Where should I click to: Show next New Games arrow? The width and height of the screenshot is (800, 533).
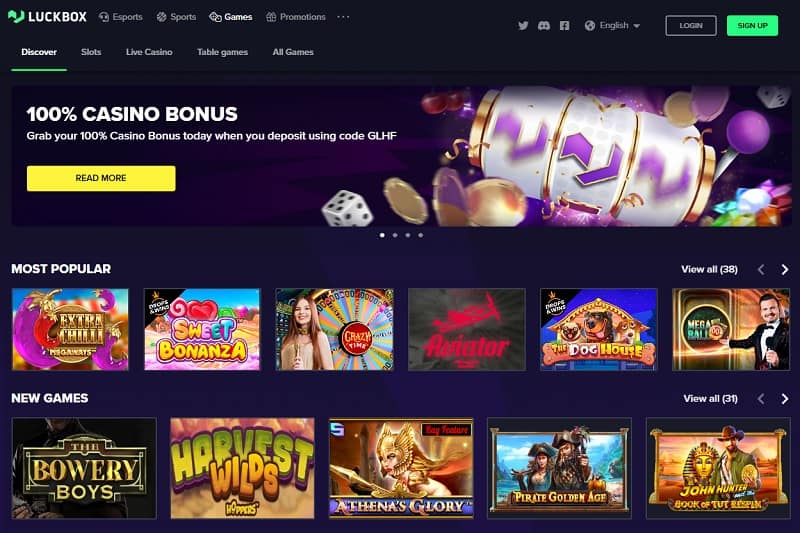pos(785,399)
